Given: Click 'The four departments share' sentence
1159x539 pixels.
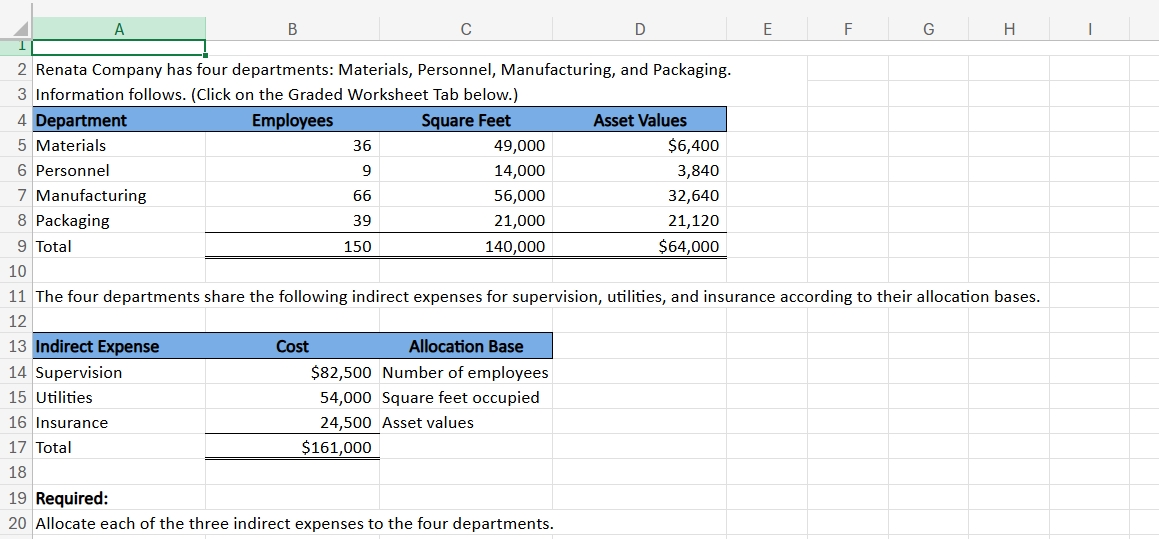Looking at the screenshot, I should click(x=537, y=296).
